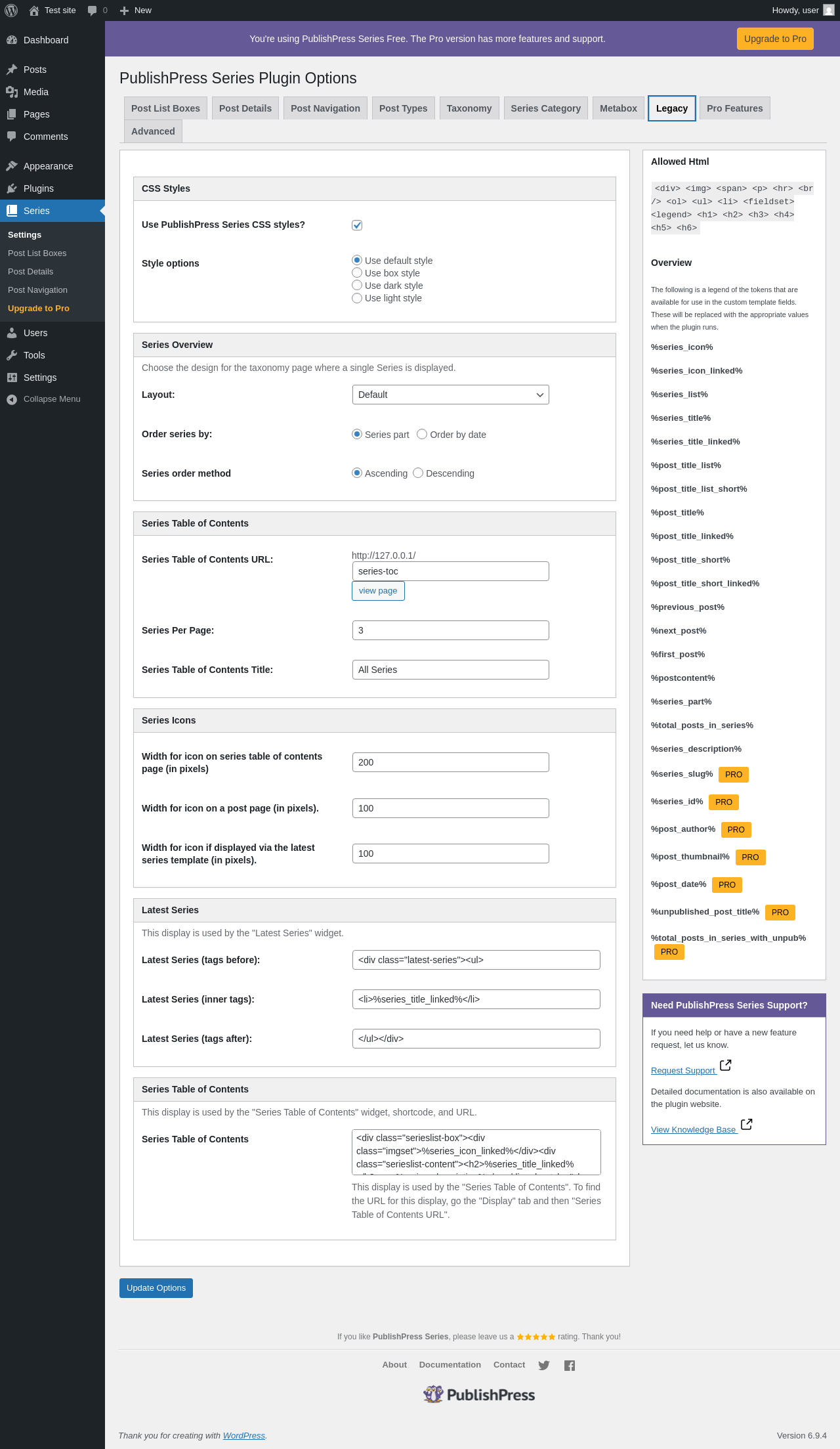Click the Collapse Menu arrow icon
Image resolution: width=840 pixels, height=1449 pixels.
coord(12,399)
